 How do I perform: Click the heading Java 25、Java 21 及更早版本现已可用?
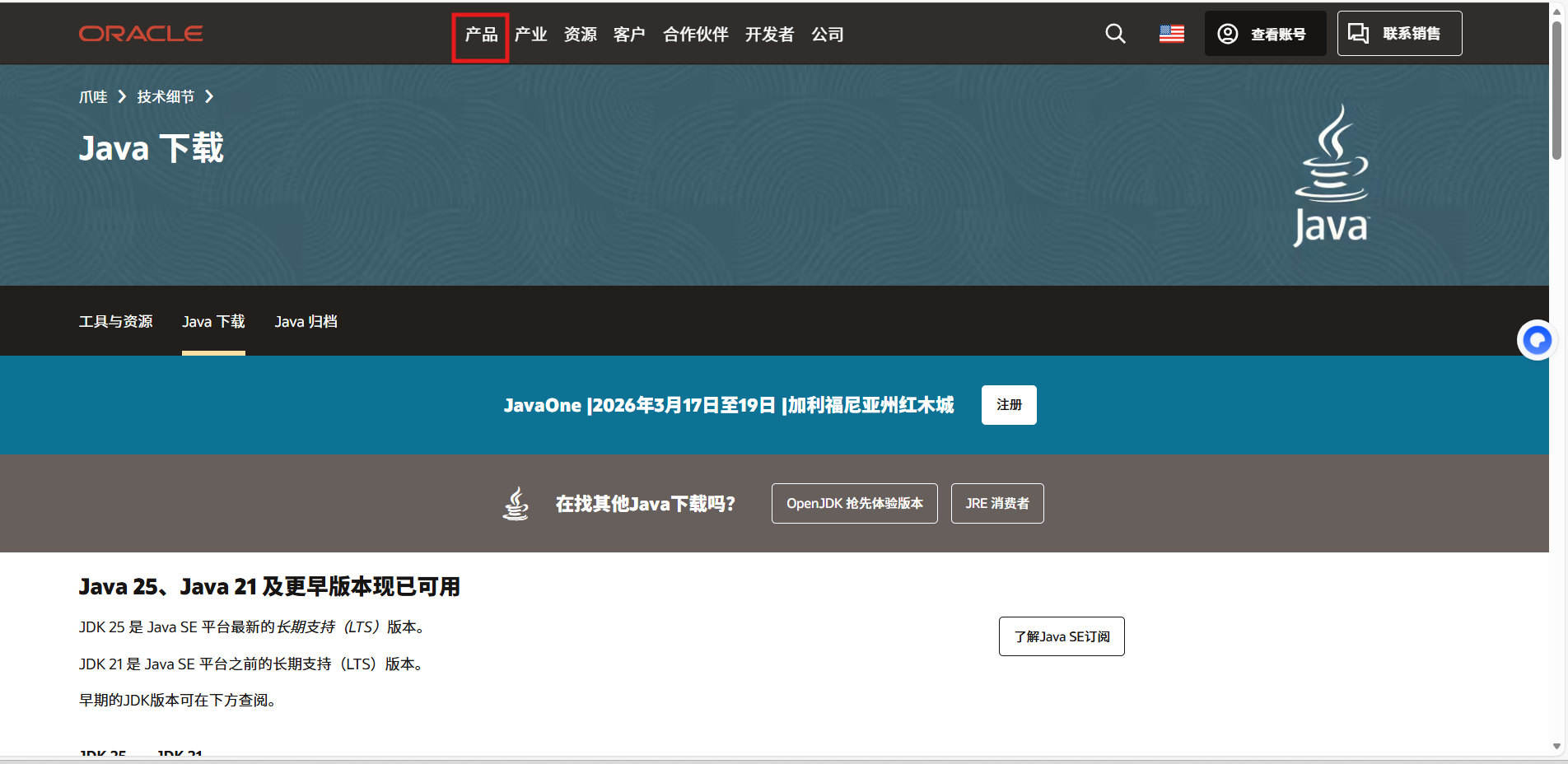tap(269, 586)
